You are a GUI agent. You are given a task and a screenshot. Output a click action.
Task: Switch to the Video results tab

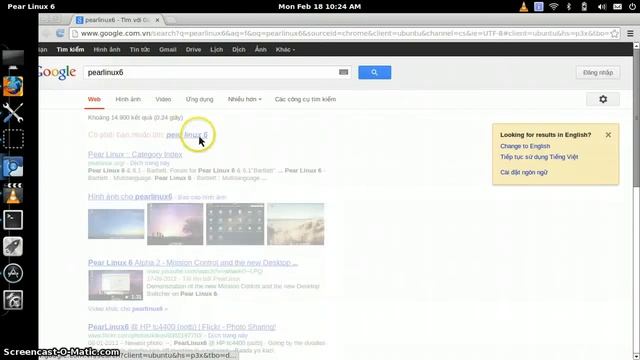pos(163,99)
